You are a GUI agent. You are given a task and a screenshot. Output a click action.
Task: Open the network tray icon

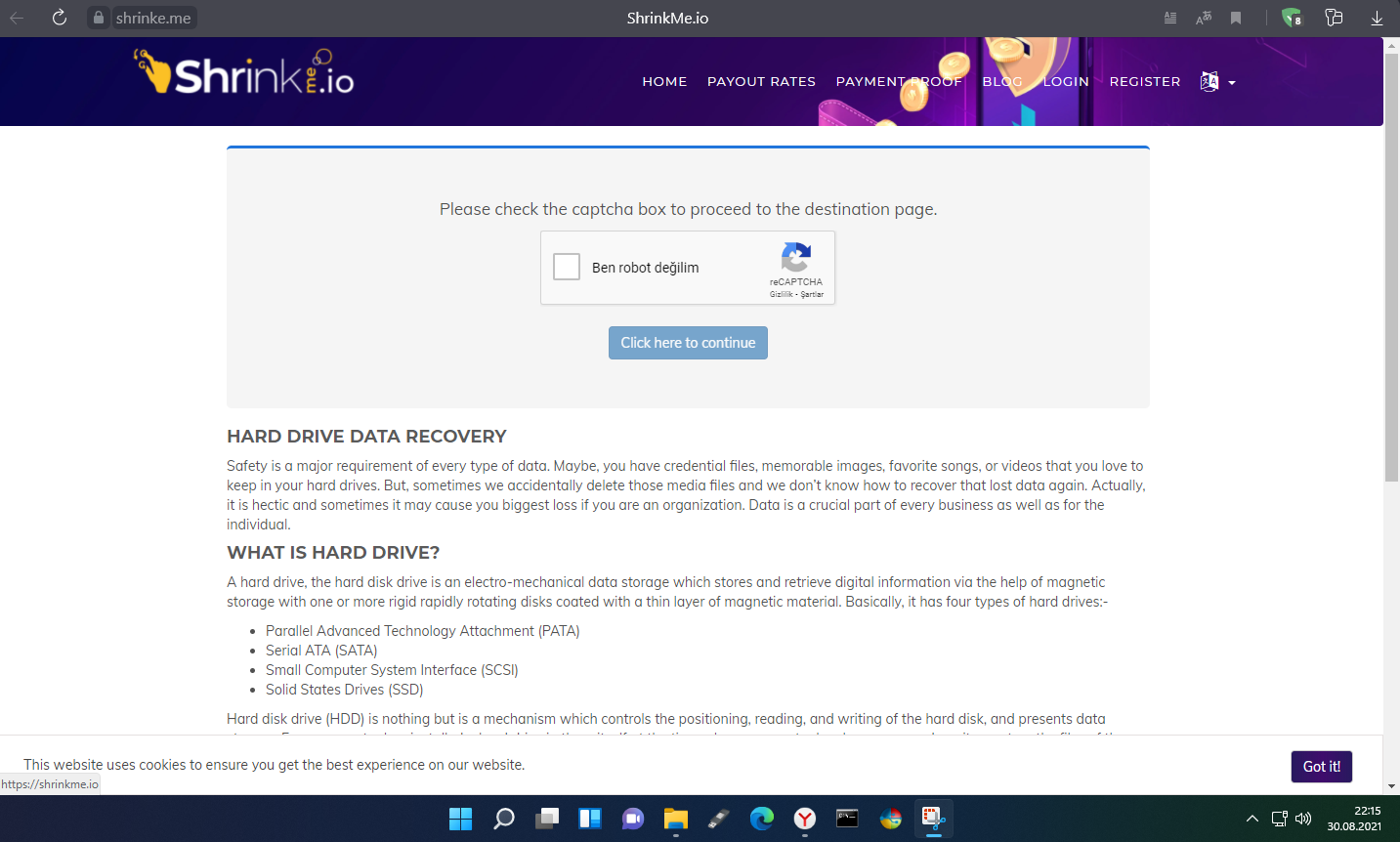(x=1279, y=819)
